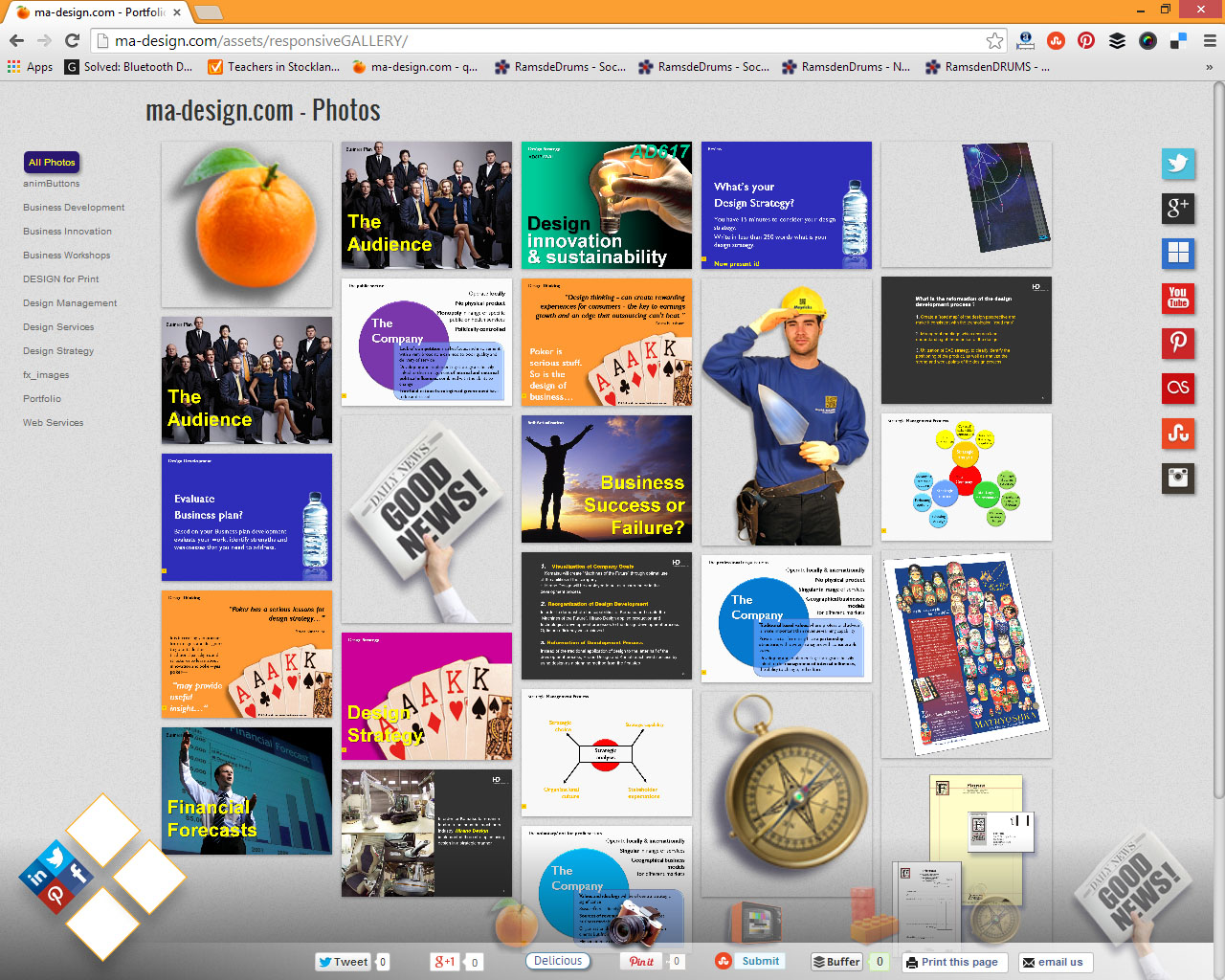Open the orange fruit photo thumbnail

tap(246, 223)
